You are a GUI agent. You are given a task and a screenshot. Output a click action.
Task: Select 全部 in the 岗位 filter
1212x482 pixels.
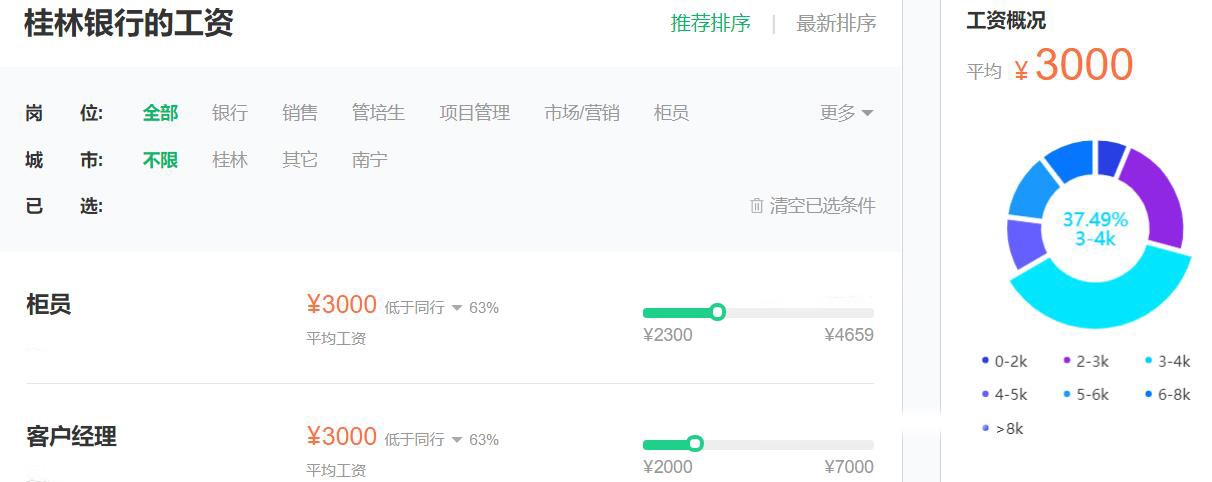tap(160, 113)
